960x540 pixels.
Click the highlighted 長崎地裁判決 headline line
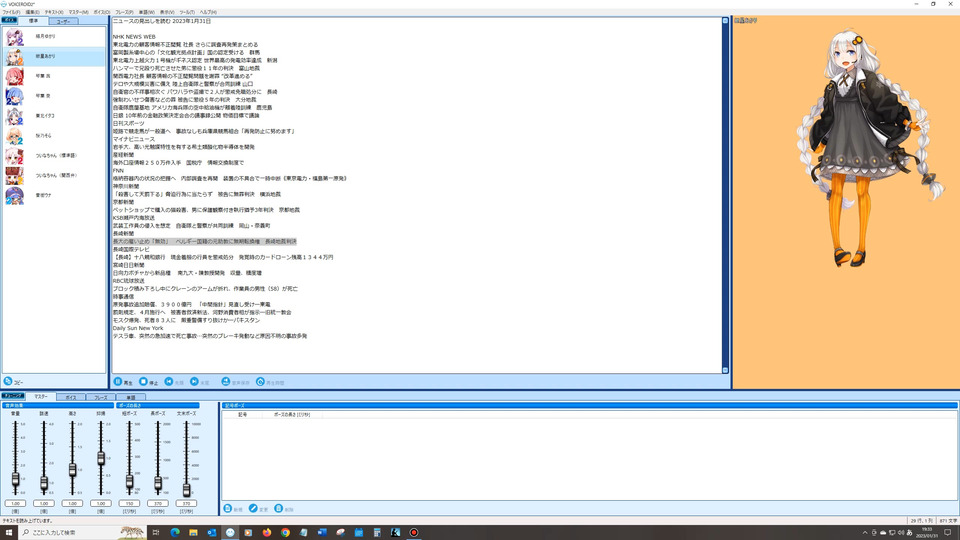(x=204, y=241)
